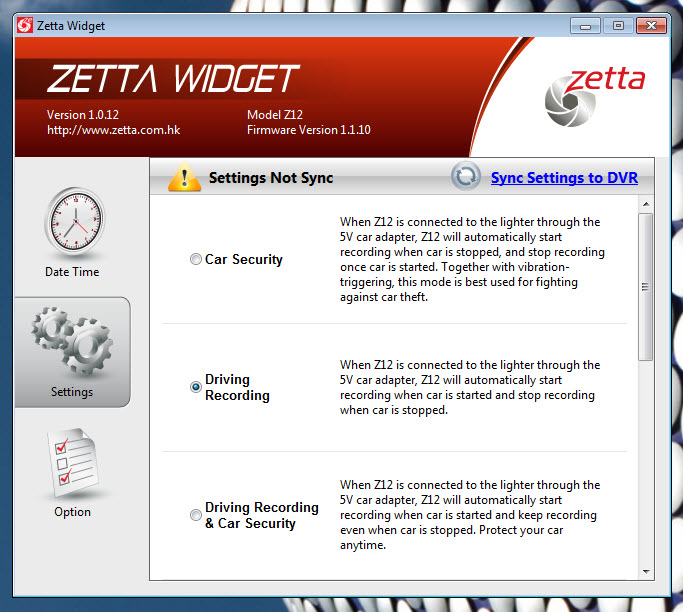The width and height of the screenshot is (683, 612).
Task: Click the Driving Recording & Car Security description
Action: pyautogui.click(x=470, y=515)
